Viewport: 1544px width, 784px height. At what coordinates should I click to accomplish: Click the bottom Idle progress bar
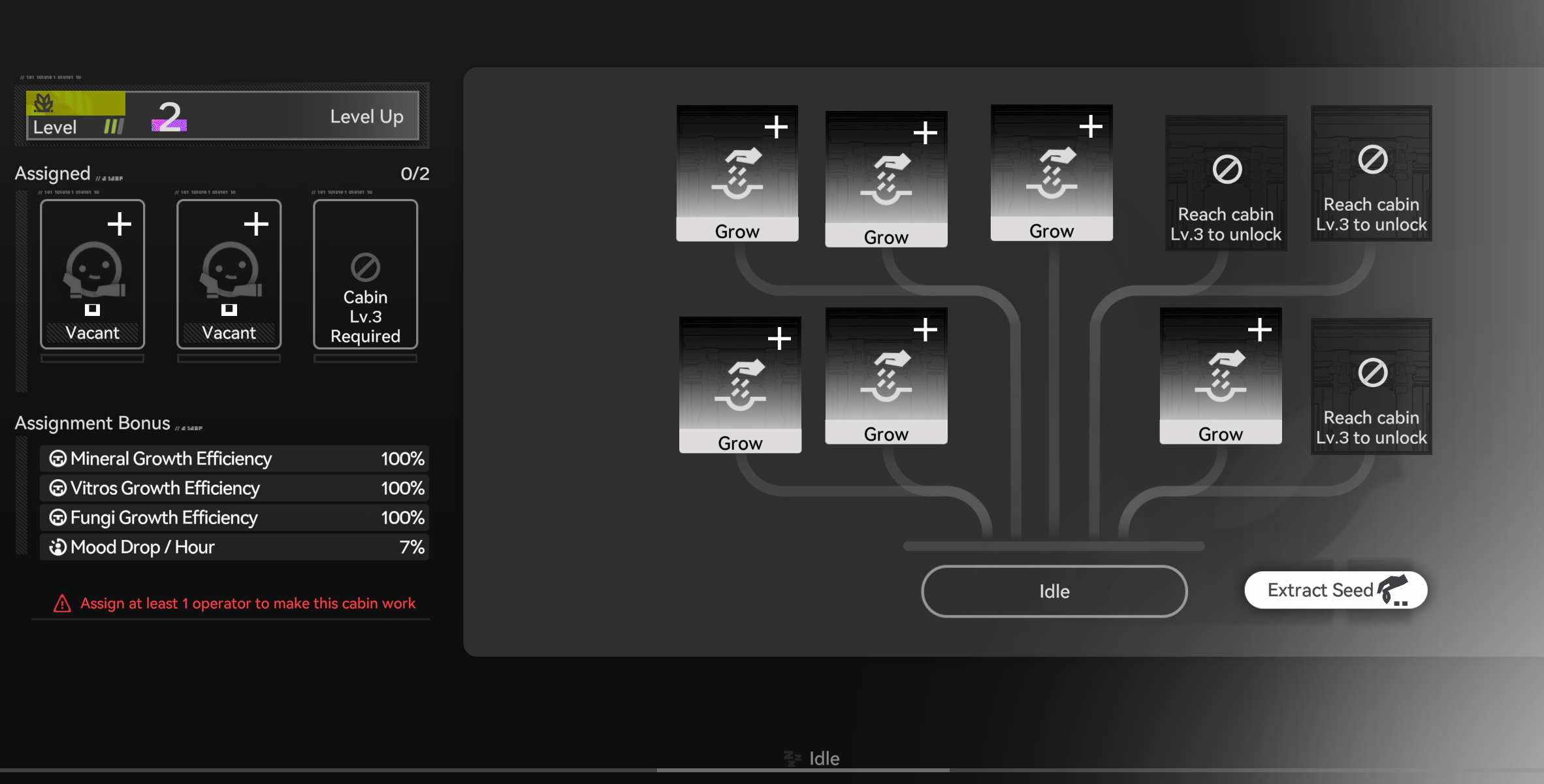pyautogui.click(x=803, y=770)
